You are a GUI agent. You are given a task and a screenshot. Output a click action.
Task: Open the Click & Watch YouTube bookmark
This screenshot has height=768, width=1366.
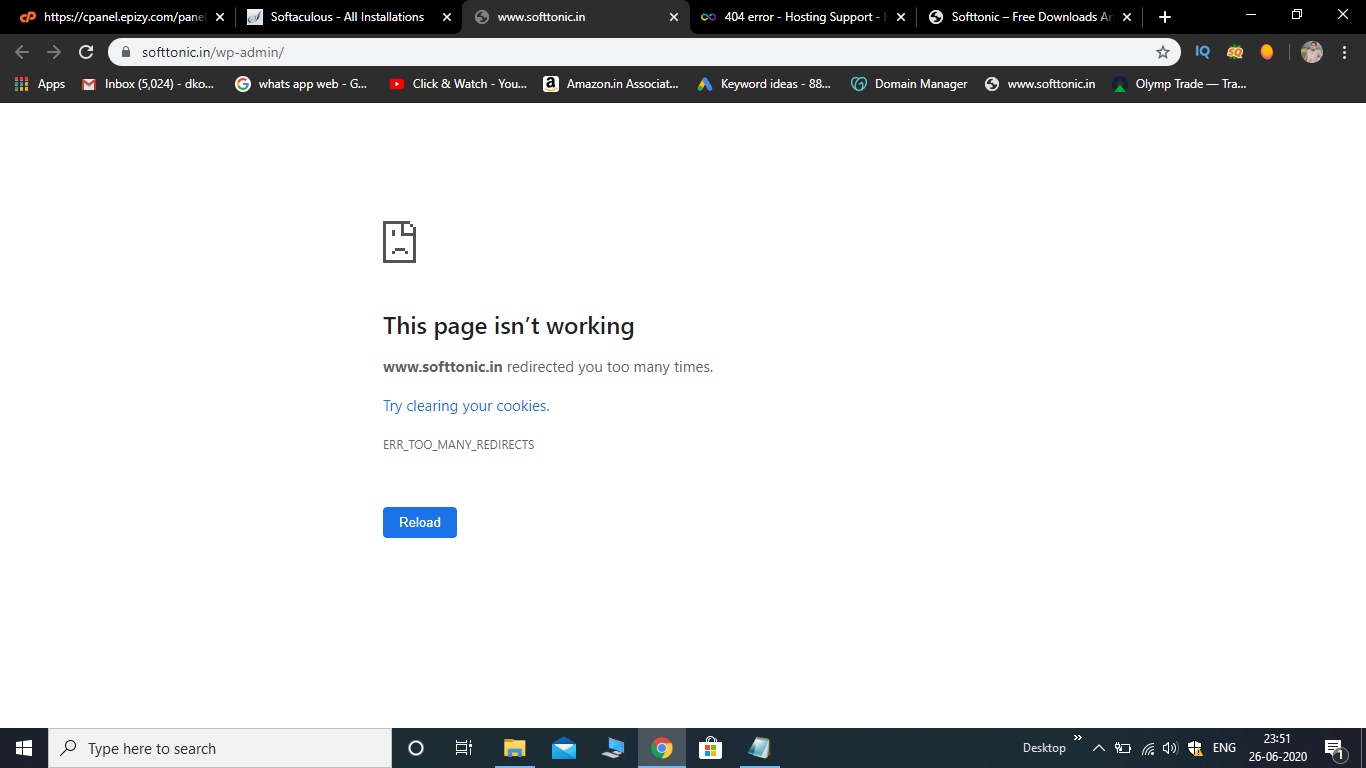[x=458, y=84]
